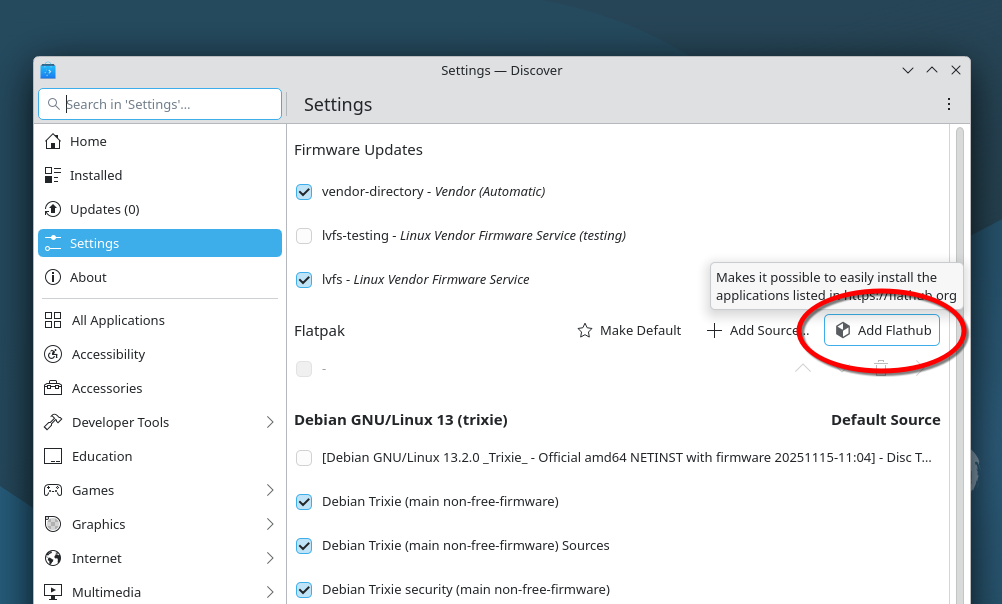1002x604 pixels.
Task: Click the Accessories toolbox icon
Action: click(x=53, y=388)
